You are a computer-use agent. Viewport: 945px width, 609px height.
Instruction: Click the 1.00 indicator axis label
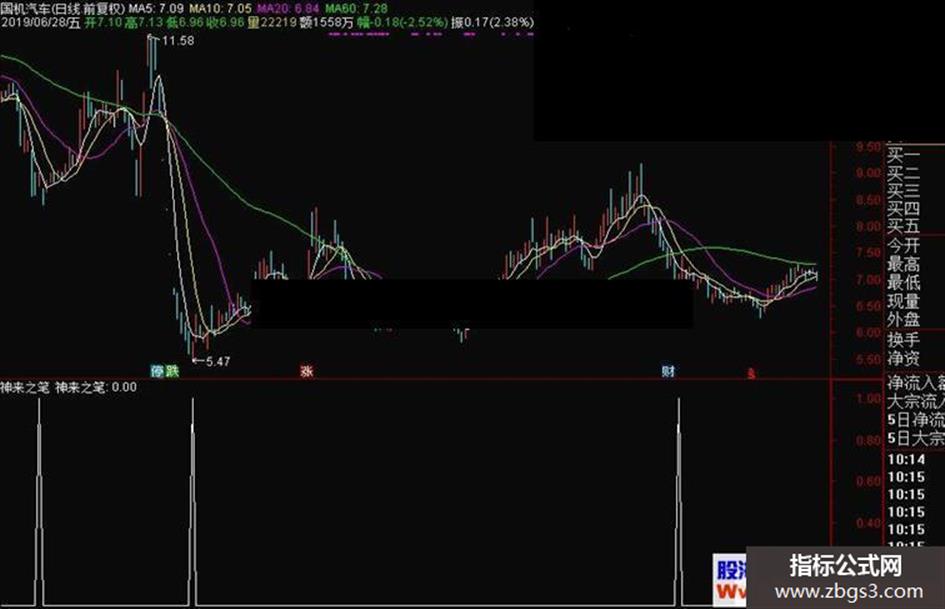tap(868, 399)
